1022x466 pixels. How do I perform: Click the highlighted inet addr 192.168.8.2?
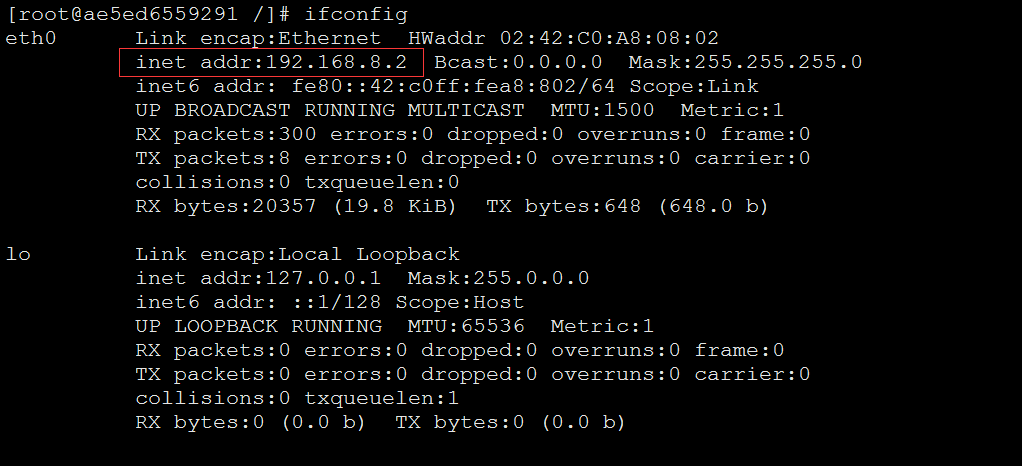[271, 63]
